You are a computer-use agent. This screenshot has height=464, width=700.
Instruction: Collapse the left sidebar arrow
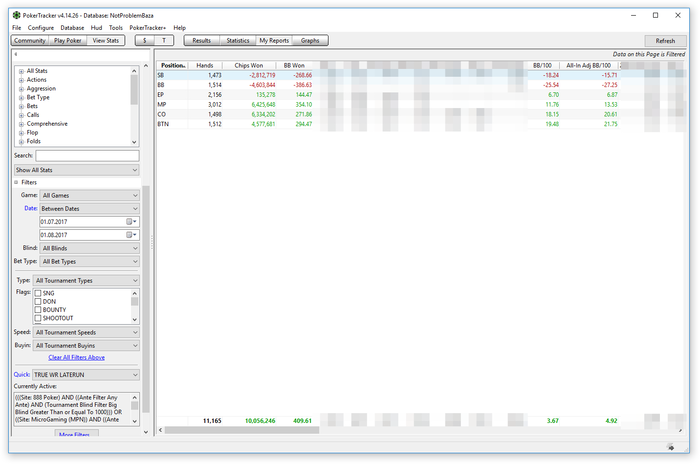click(16, 54)
